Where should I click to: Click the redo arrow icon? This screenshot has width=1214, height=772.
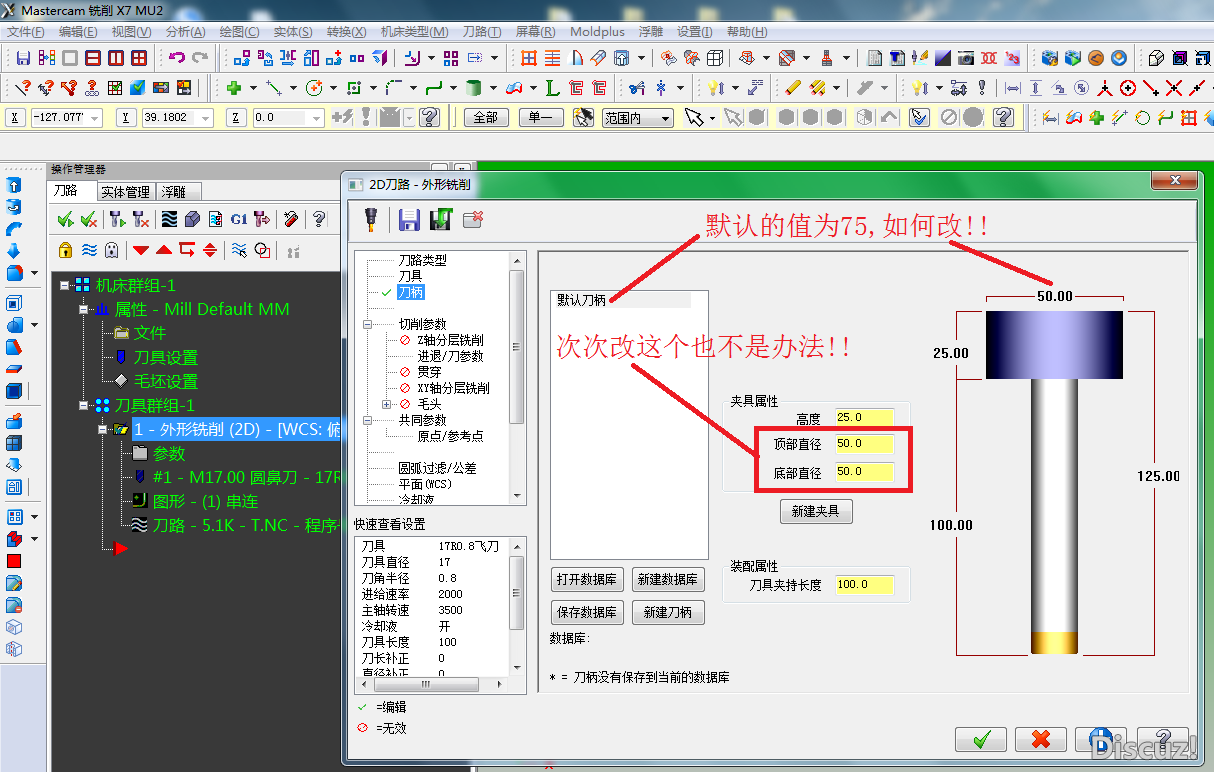pos(200,58)
